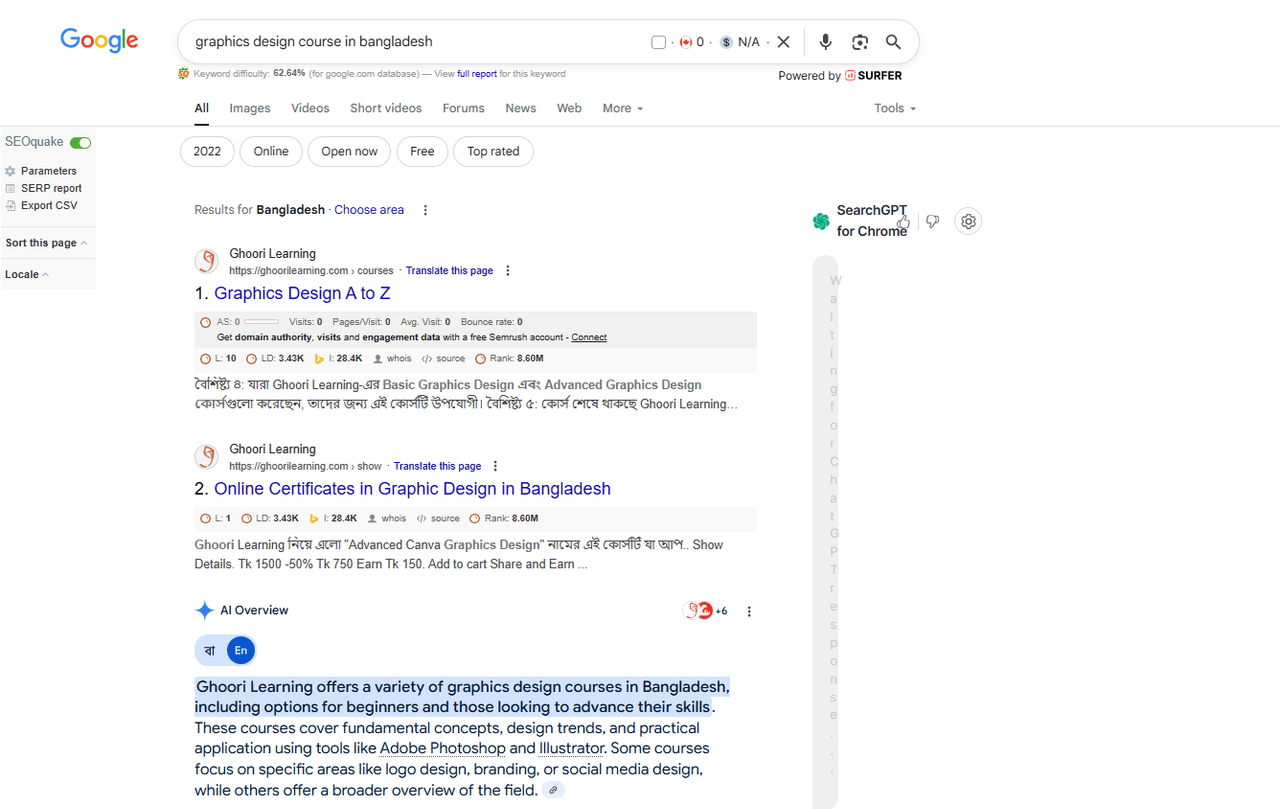This screenshot has height=809, width=1280.
Task: Click the L: 1 metric
Action: tap(215, 518)
